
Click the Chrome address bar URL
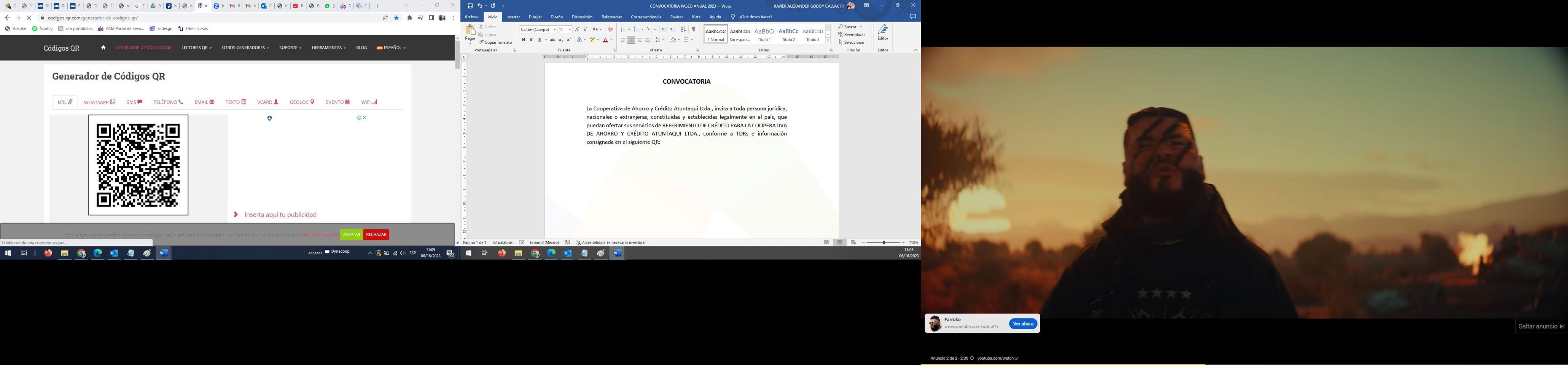(x=92, y=18)
